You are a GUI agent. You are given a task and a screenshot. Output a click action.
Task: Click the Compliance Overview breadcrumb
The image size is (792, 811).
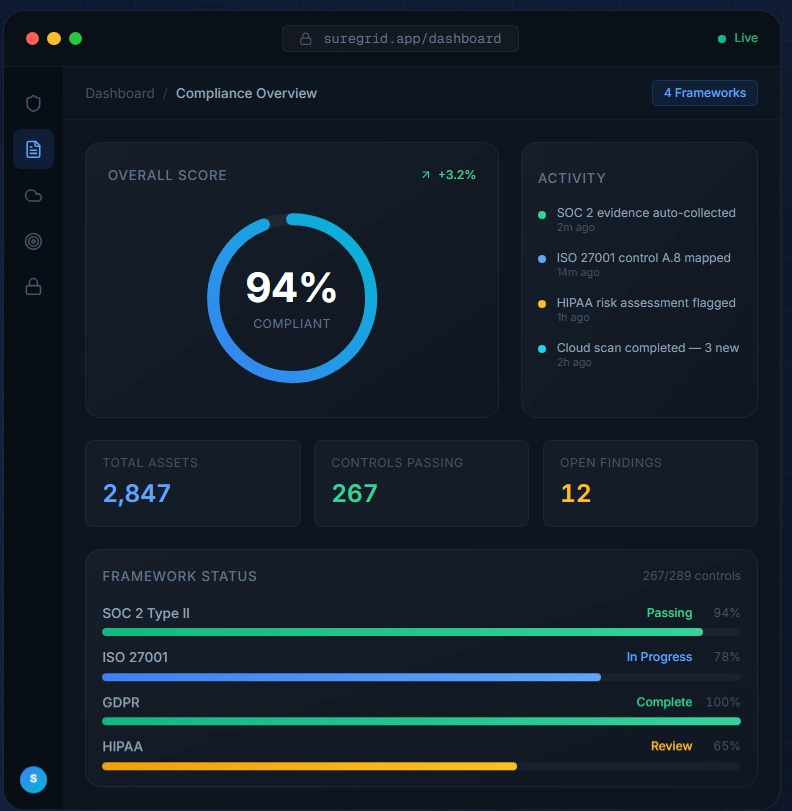click(246, 93)
